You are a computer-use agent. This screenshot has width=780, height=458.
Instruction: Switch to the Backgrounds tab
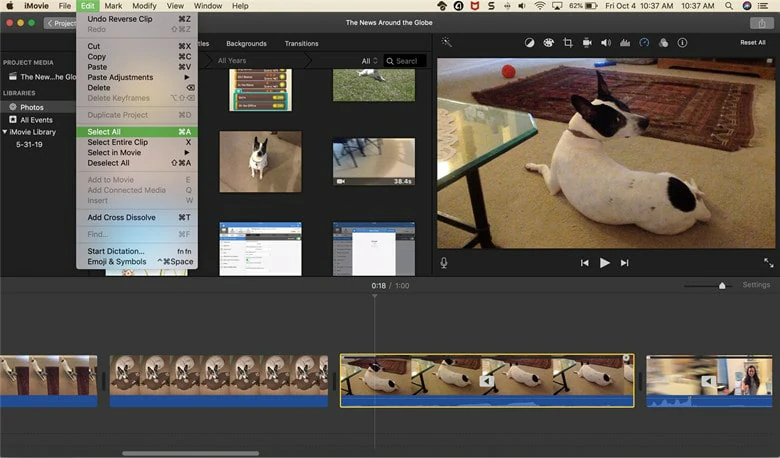click(246, 44)
